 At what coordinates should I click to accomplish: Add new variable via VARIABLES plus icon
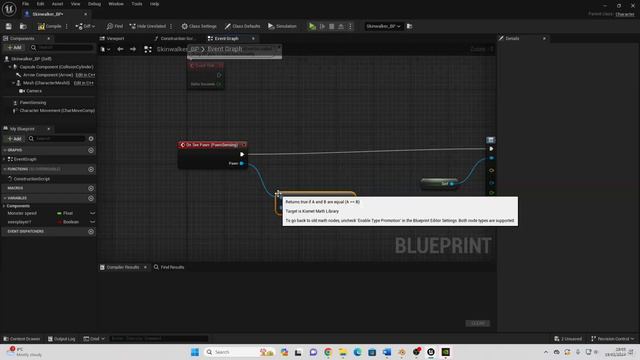(91, 198)
